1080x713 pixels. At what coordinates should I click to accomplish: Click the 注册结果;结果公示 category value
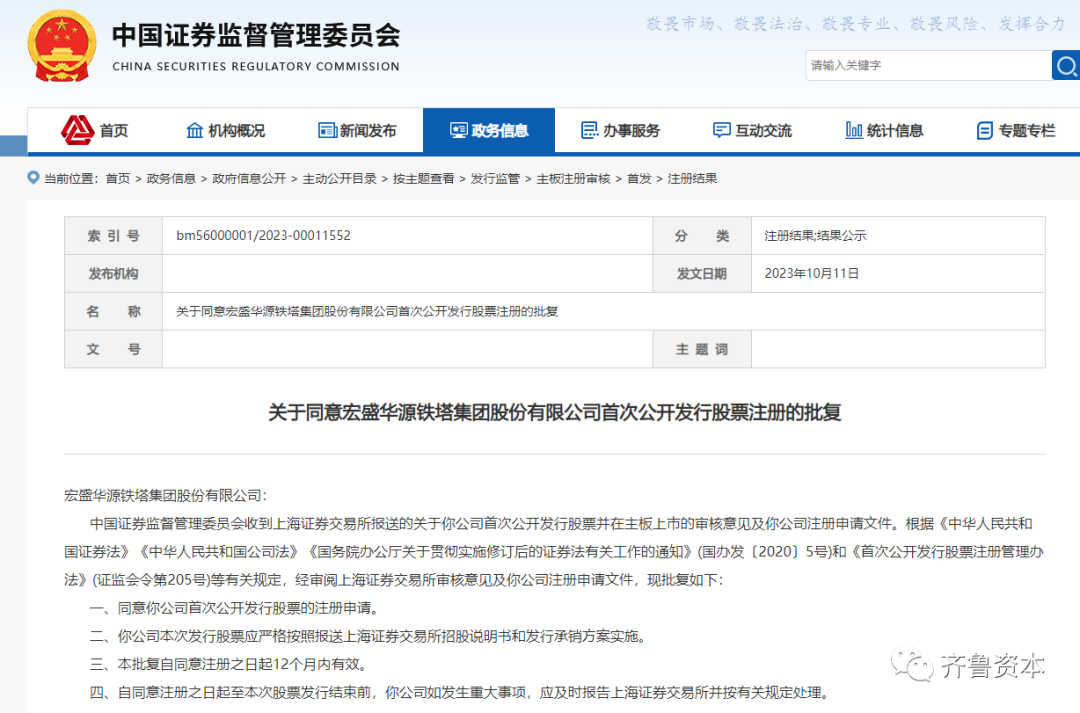pyautogui.click(x=816, y=236)
